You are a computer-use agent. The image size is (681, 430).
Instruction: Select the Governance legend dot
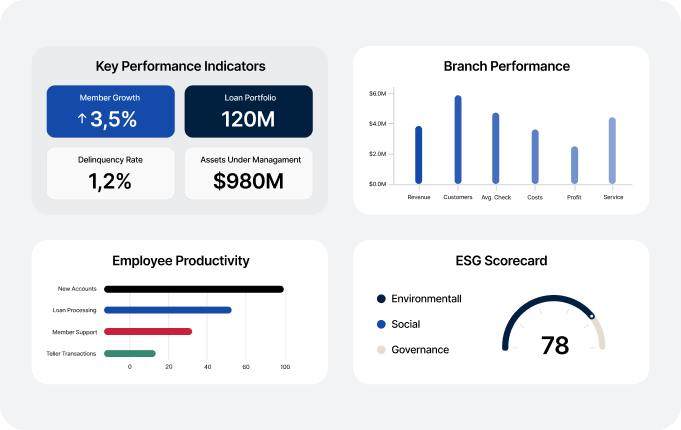click(381, 350)
